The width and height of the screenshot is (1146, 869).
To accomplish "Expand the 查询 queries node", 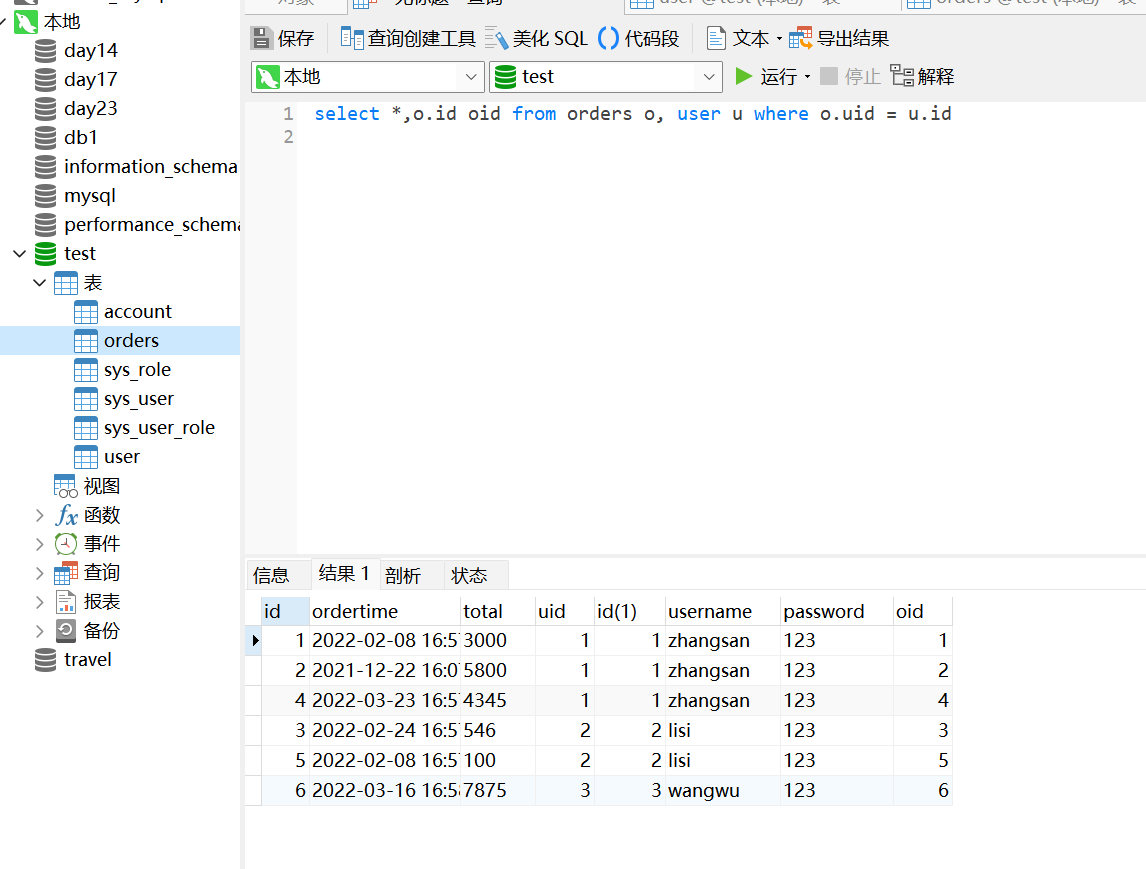I will coord(39,573).
